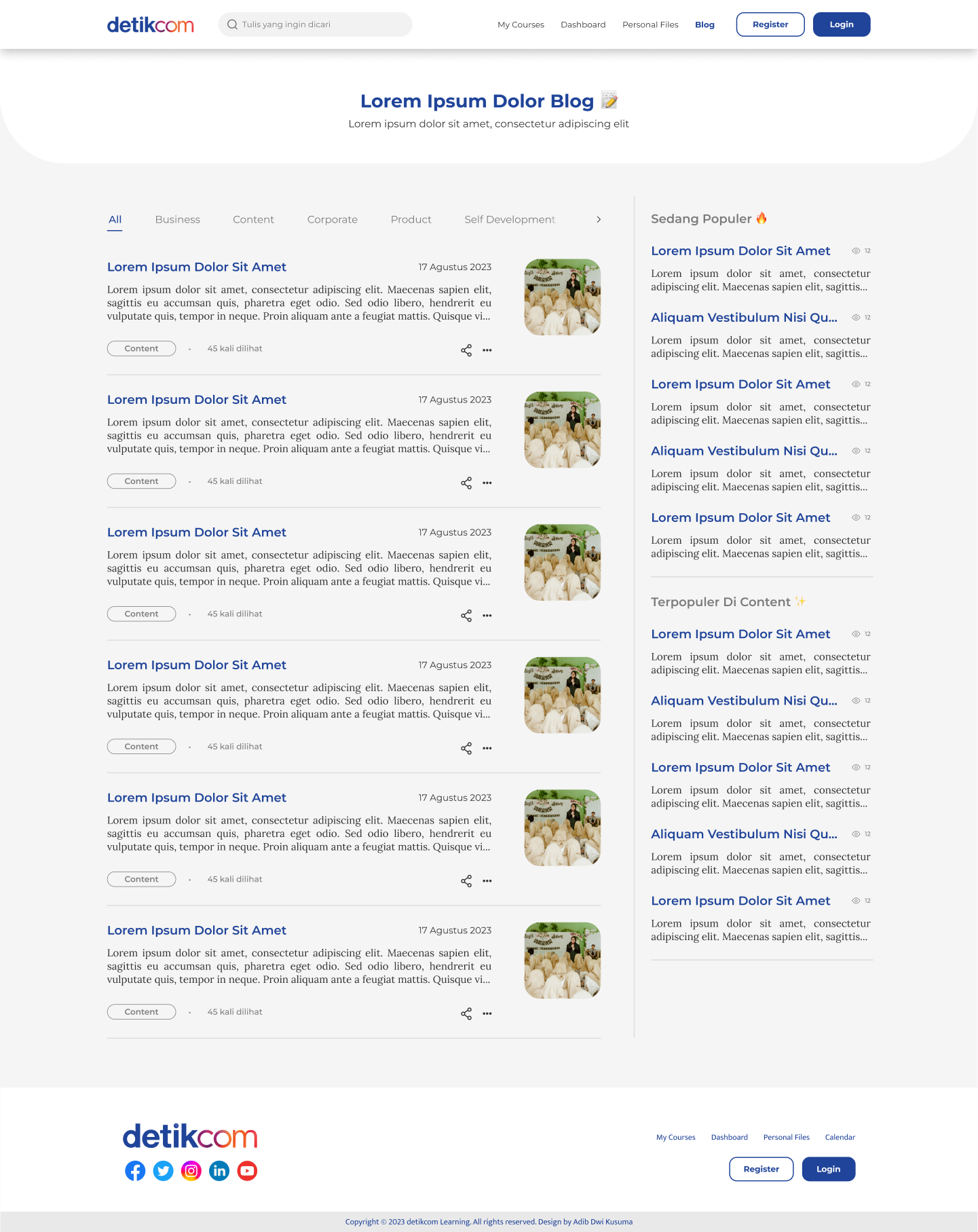The image size is (978, 1232).
Task: Open the Twitter social icon
Action: tap(163, 1171)
